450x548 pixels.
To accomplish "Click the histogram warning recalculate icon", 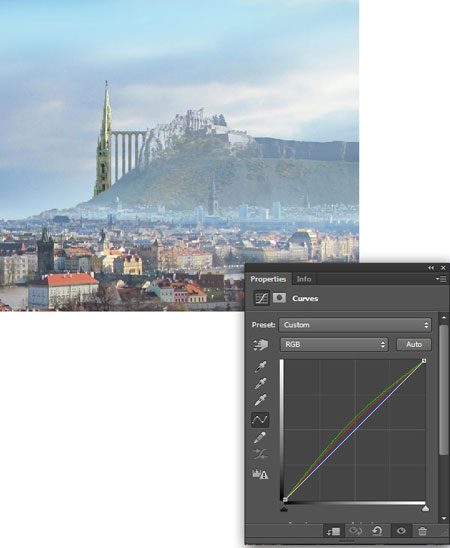I will pos(260,474).
